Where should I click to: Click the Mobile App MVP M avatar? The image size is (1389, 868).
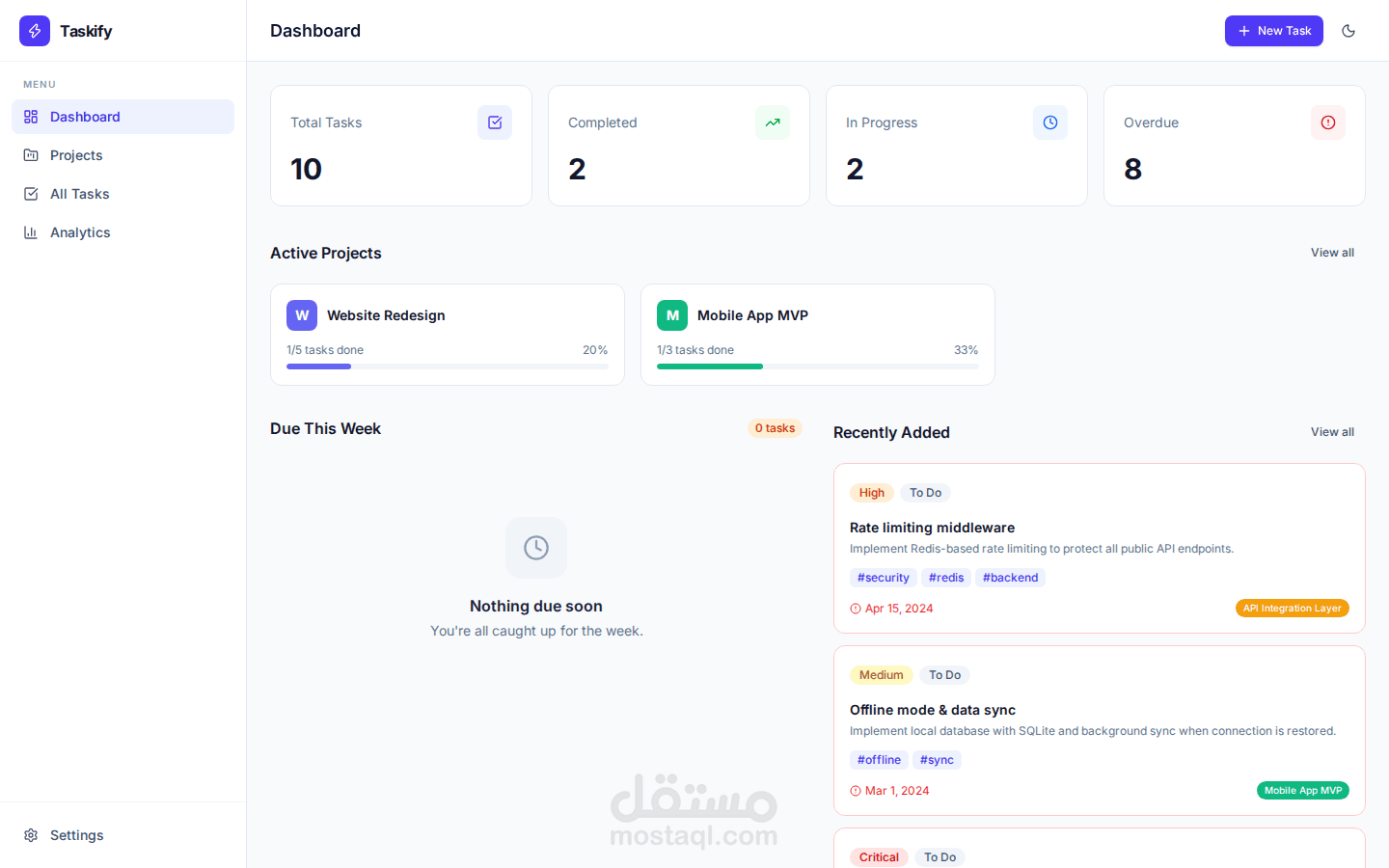tap(672, 315)
